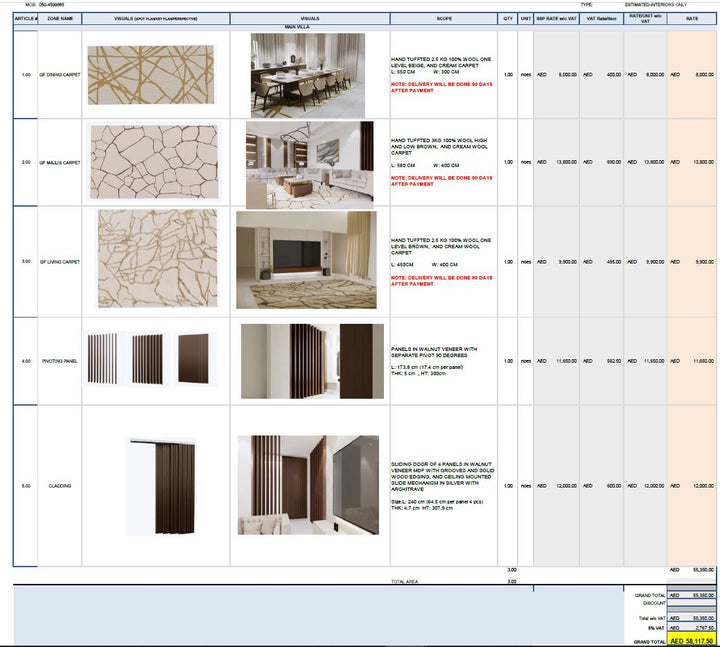720x647 pixels.
Task: Click the cladding sliding door drawing
Action: tap(160, 486)
